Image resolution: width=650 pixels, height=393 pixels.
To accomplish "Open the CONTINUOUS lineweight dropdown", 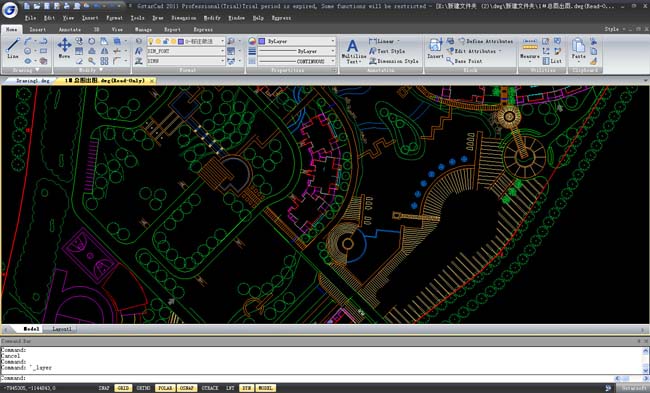I will pyautogui.click(x=333, y=61).
